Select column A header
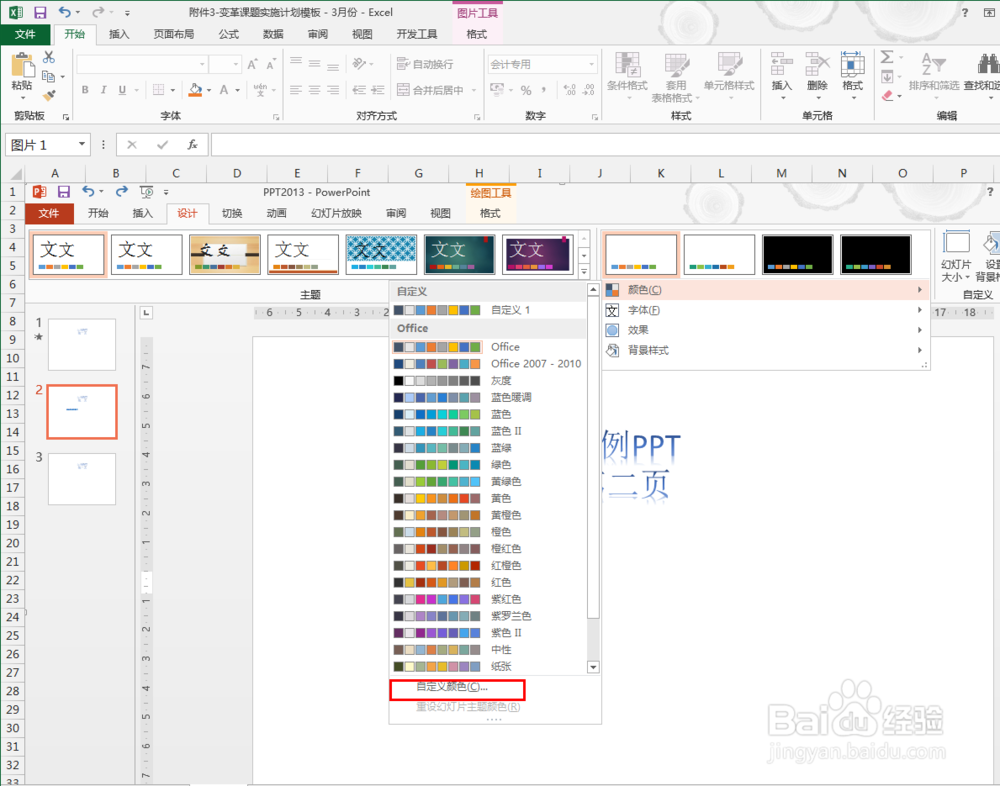 pyautogui.click(x=55, y=173)
